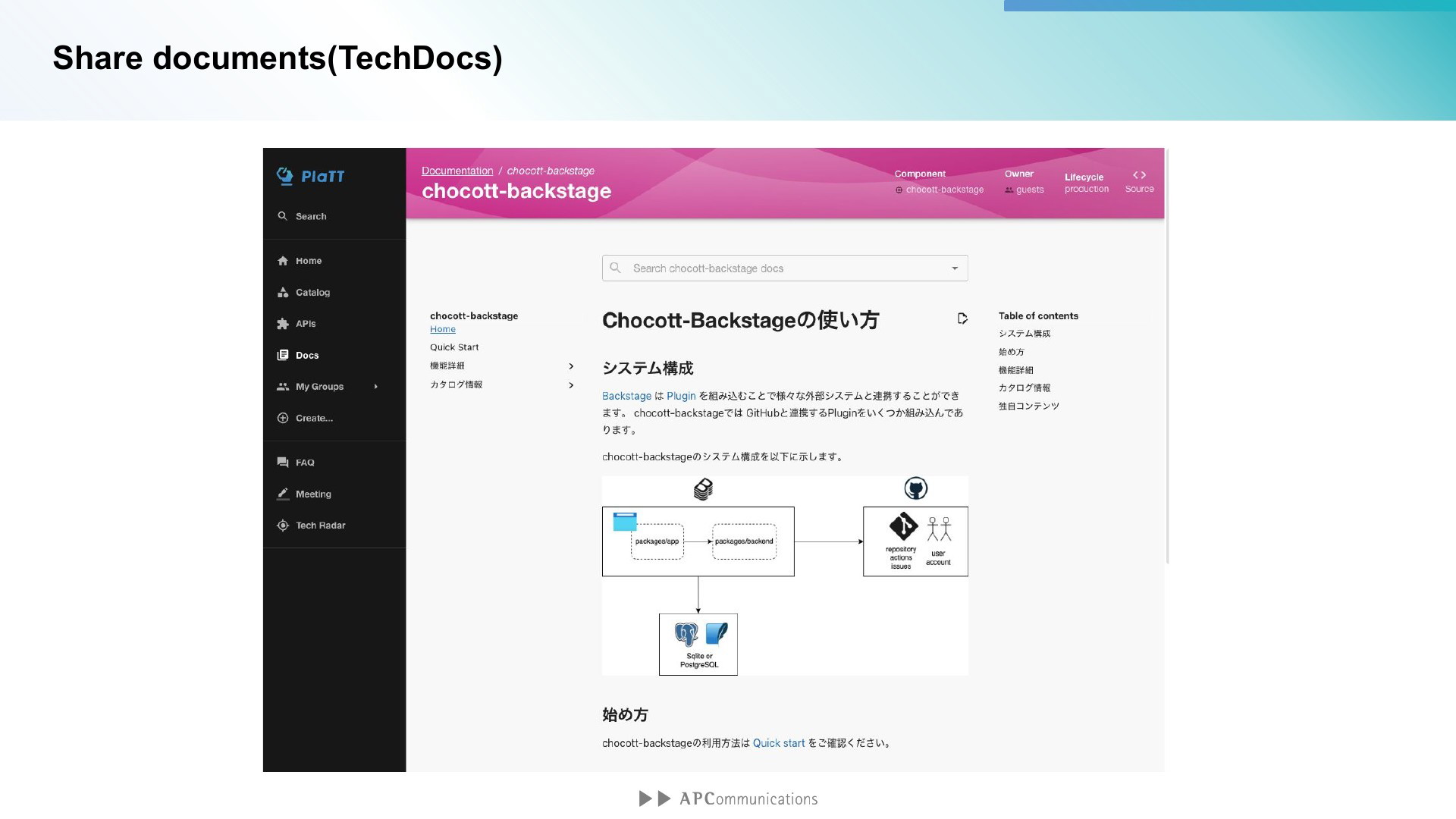This screenshot has width=1456, height=819.
Task: Jump to 機能詳細 in table of contents
Action: 1016,370
